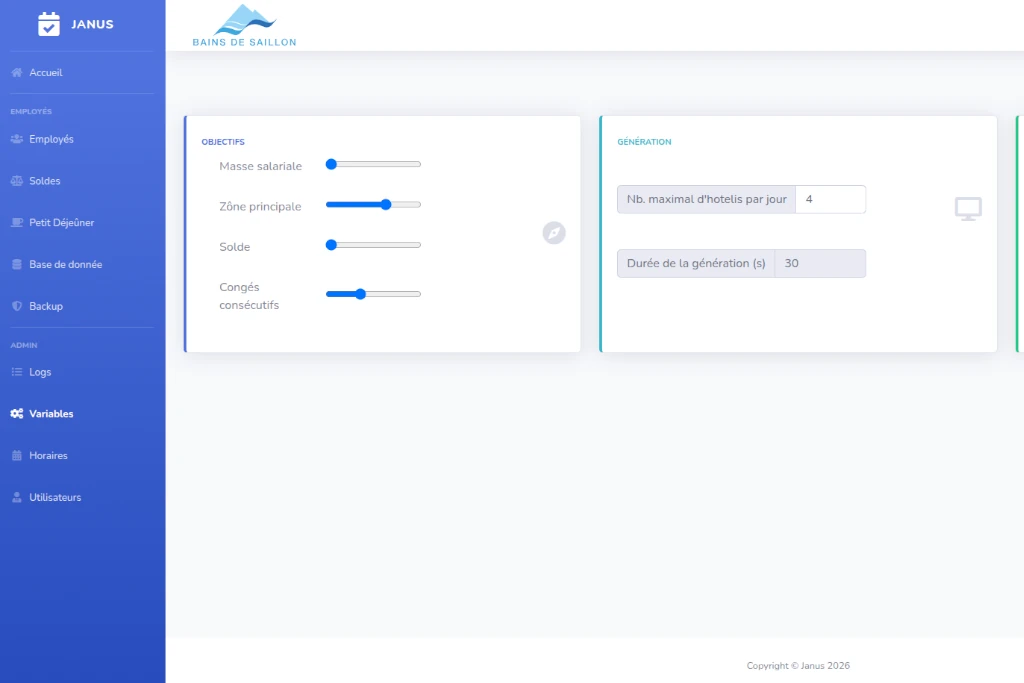Select the Variables sidebar entry

pyautogui.click(x=51, y=414)
